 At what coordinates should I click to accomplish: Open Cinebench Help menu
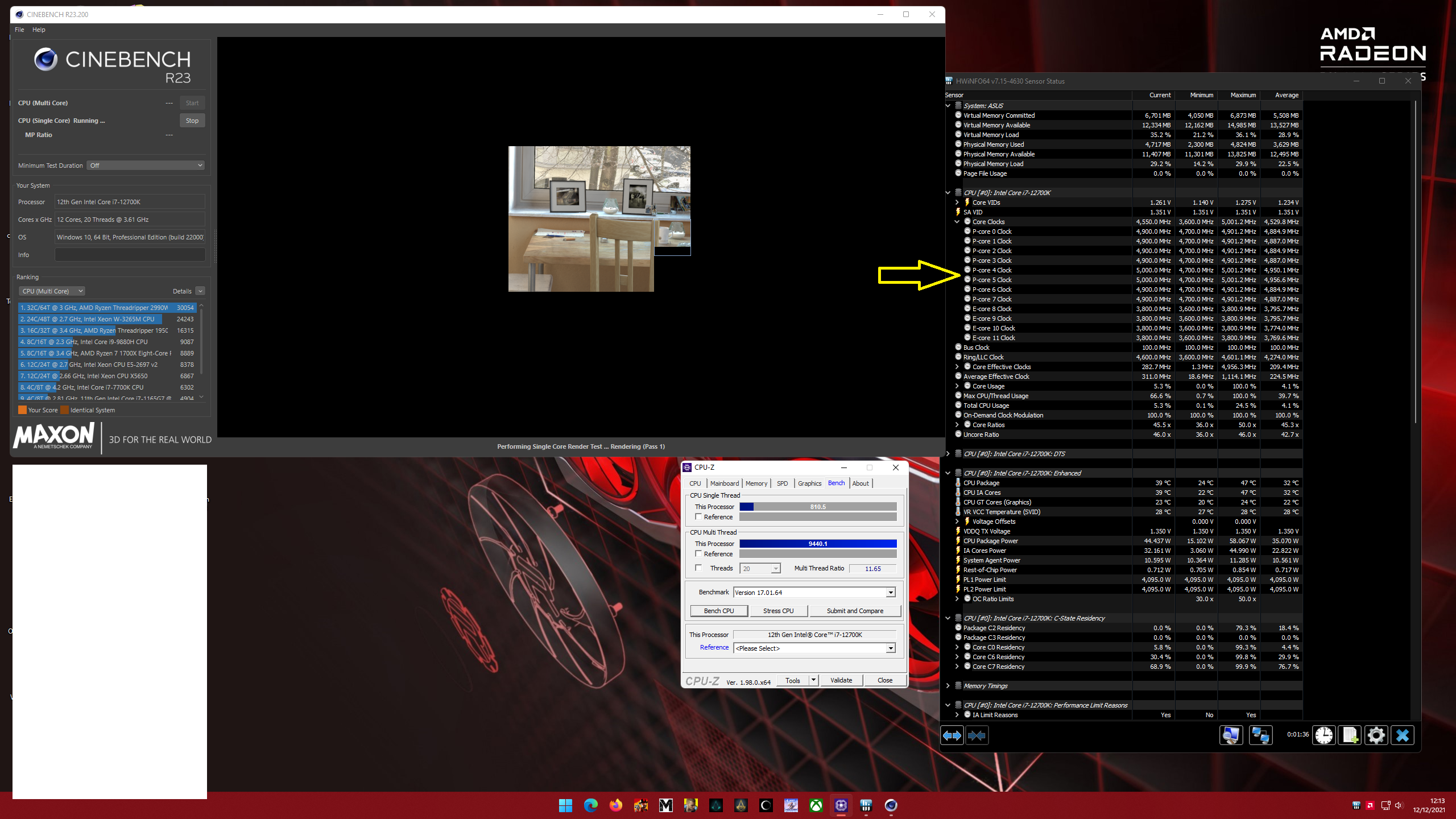[x=39, y=30]
